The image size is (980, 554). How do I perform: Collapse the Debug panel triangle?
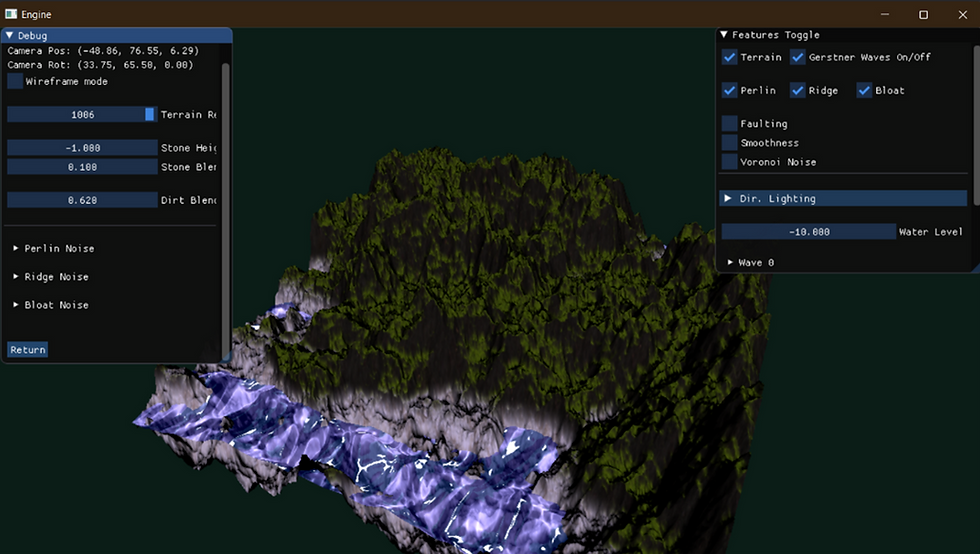coord(9,36)
